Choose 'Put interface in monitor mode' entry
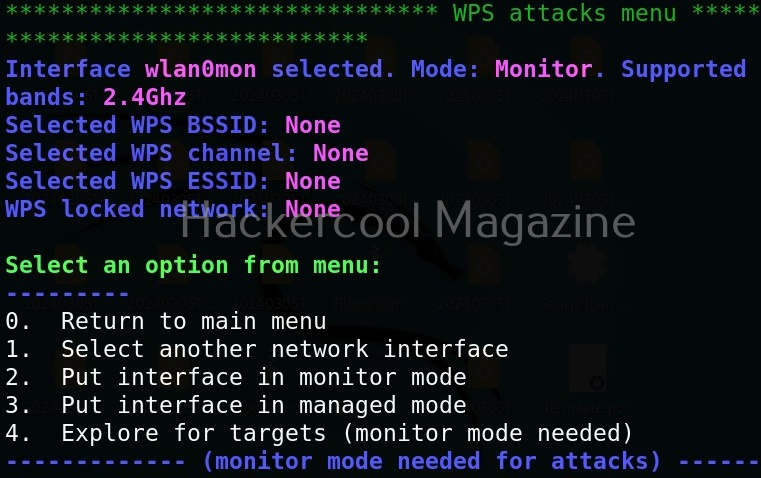Screen dimensions: 761x478 [x=236, y=377]
